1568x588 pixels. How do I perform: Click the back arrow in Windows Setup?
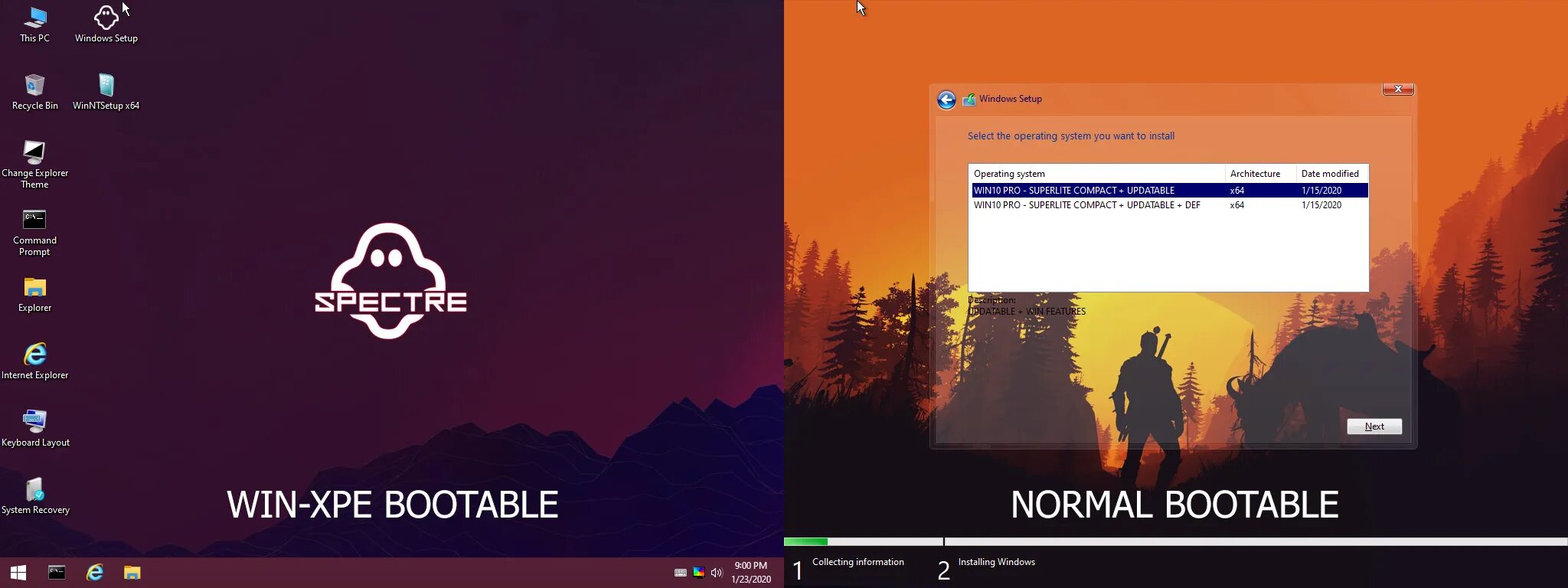(946, 100)
